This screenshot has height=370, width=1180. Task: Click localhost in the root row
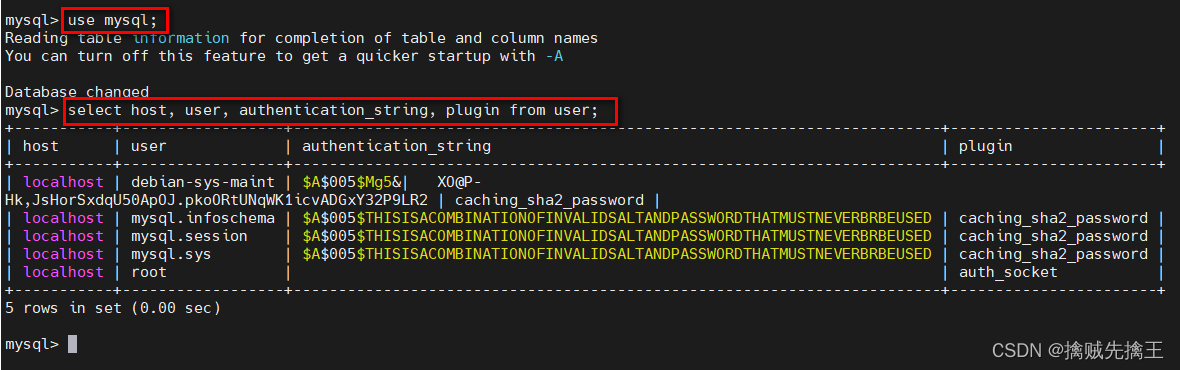63,272
